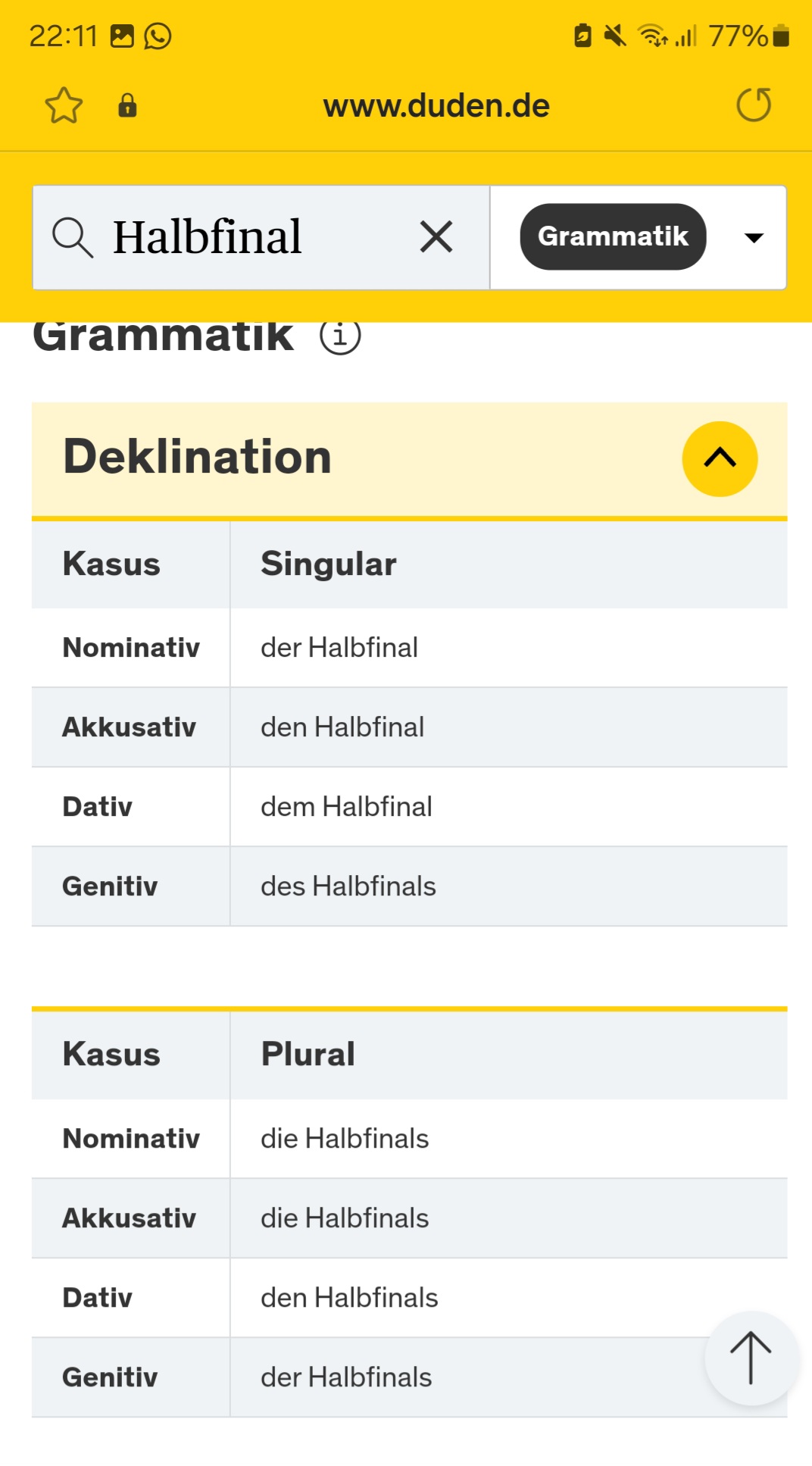Tap the mute sound status icon
The image size is (812, 1466).
(x=614, y=36)
